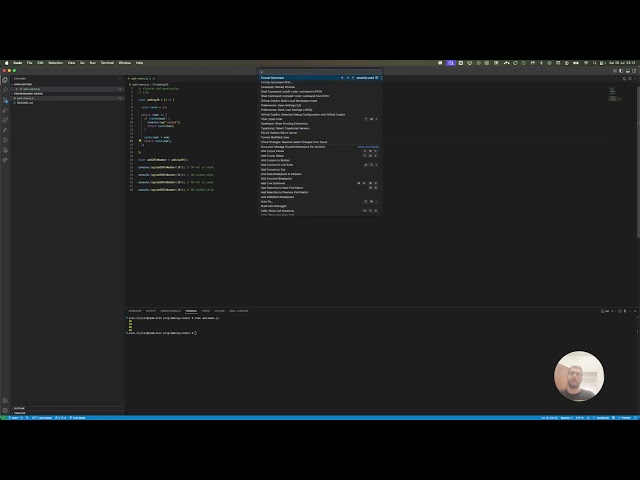Select Auto Fix... command
This screenshot has height=480, width=640.
coord(320,202)
